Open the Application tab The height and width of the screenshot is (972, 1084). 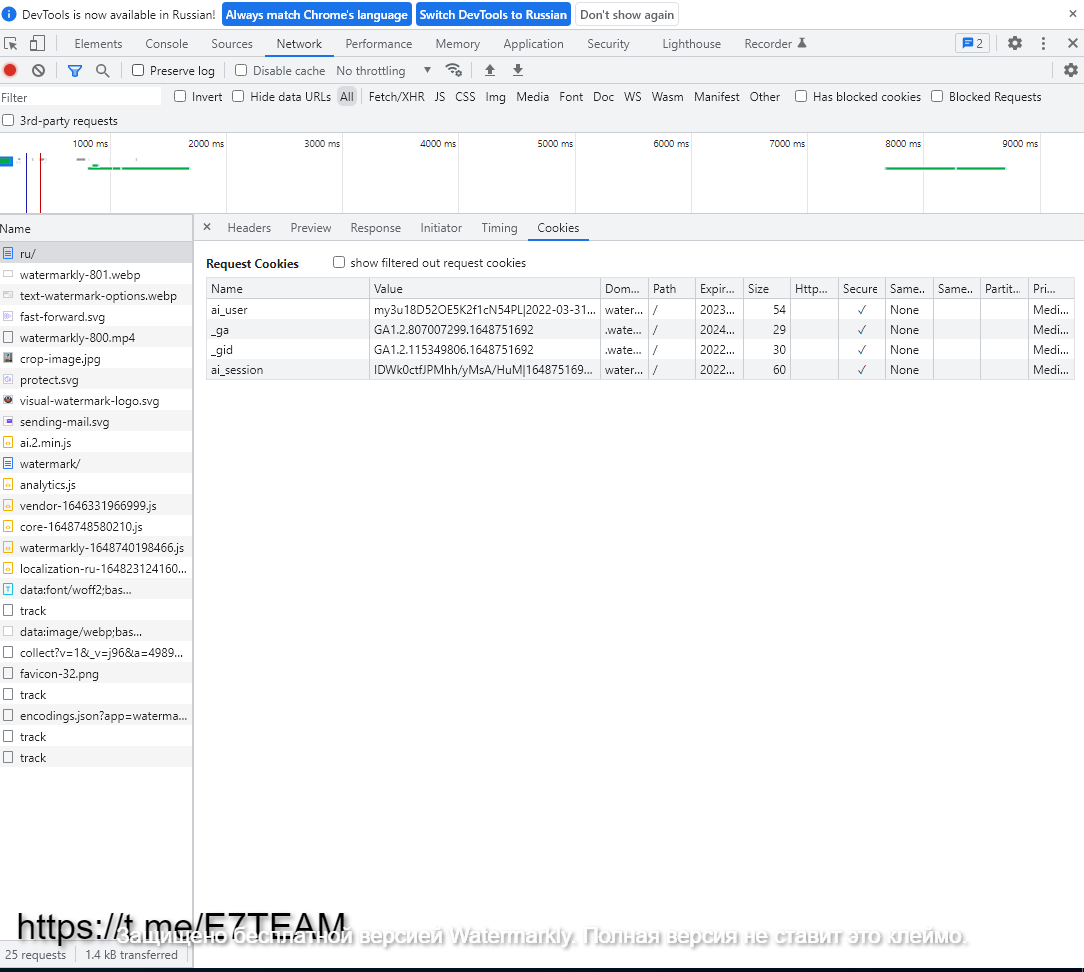point(534,44)
